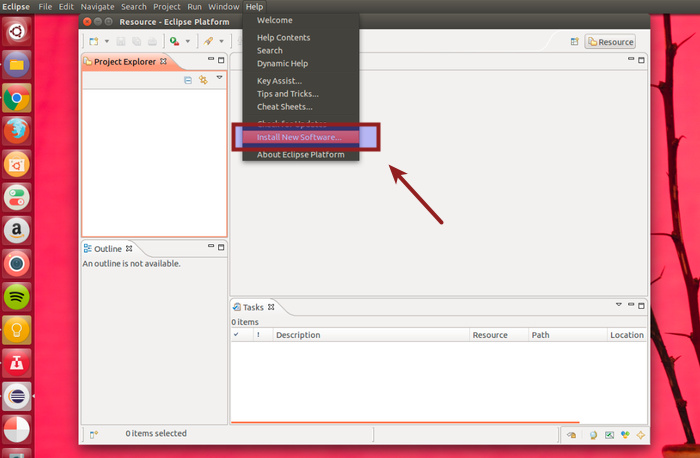Image resolution: width=700 pixels, height=458 pixels.
Task: Open the Navigate menu in menu bar
Action: pyautogui.click(x=97, y=7)
